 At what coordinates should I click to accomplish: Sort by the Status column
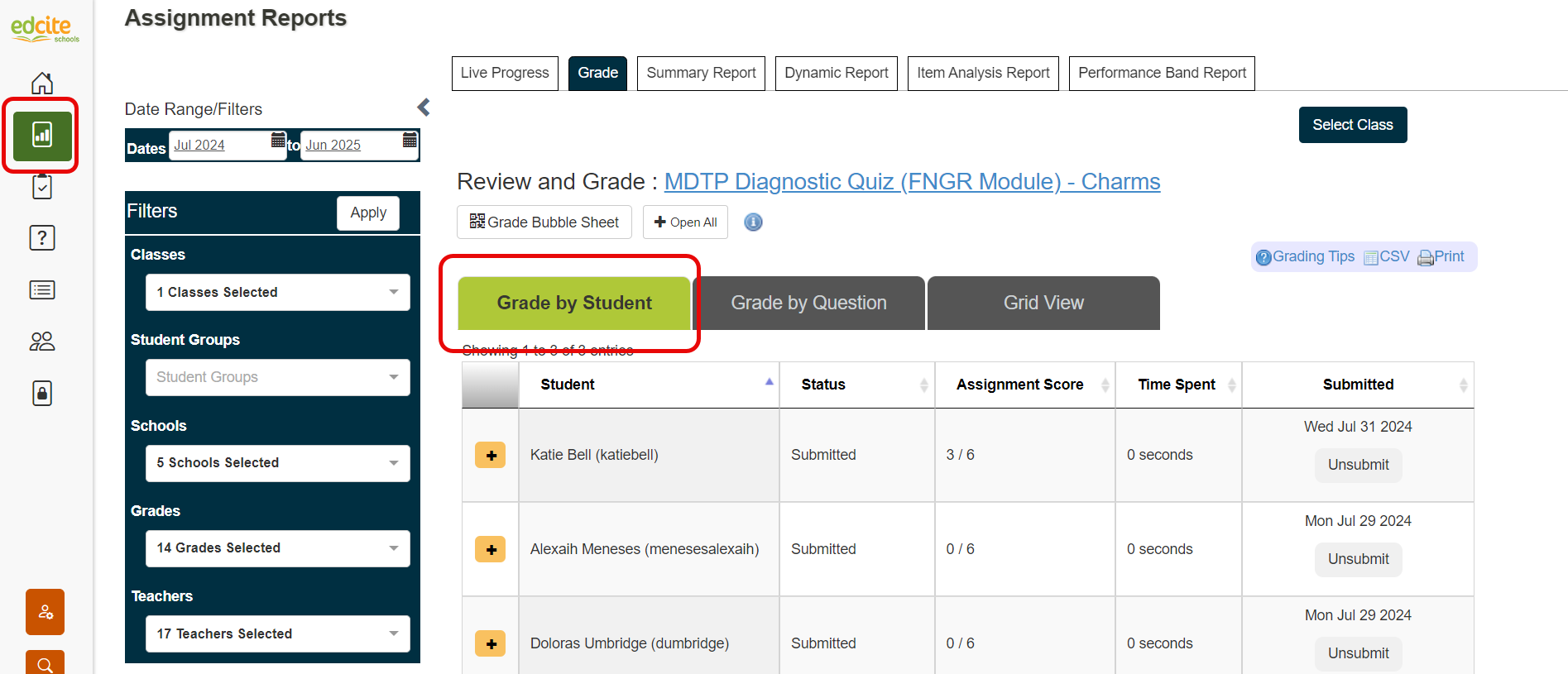pyautogui.click(x=857, y=385)
